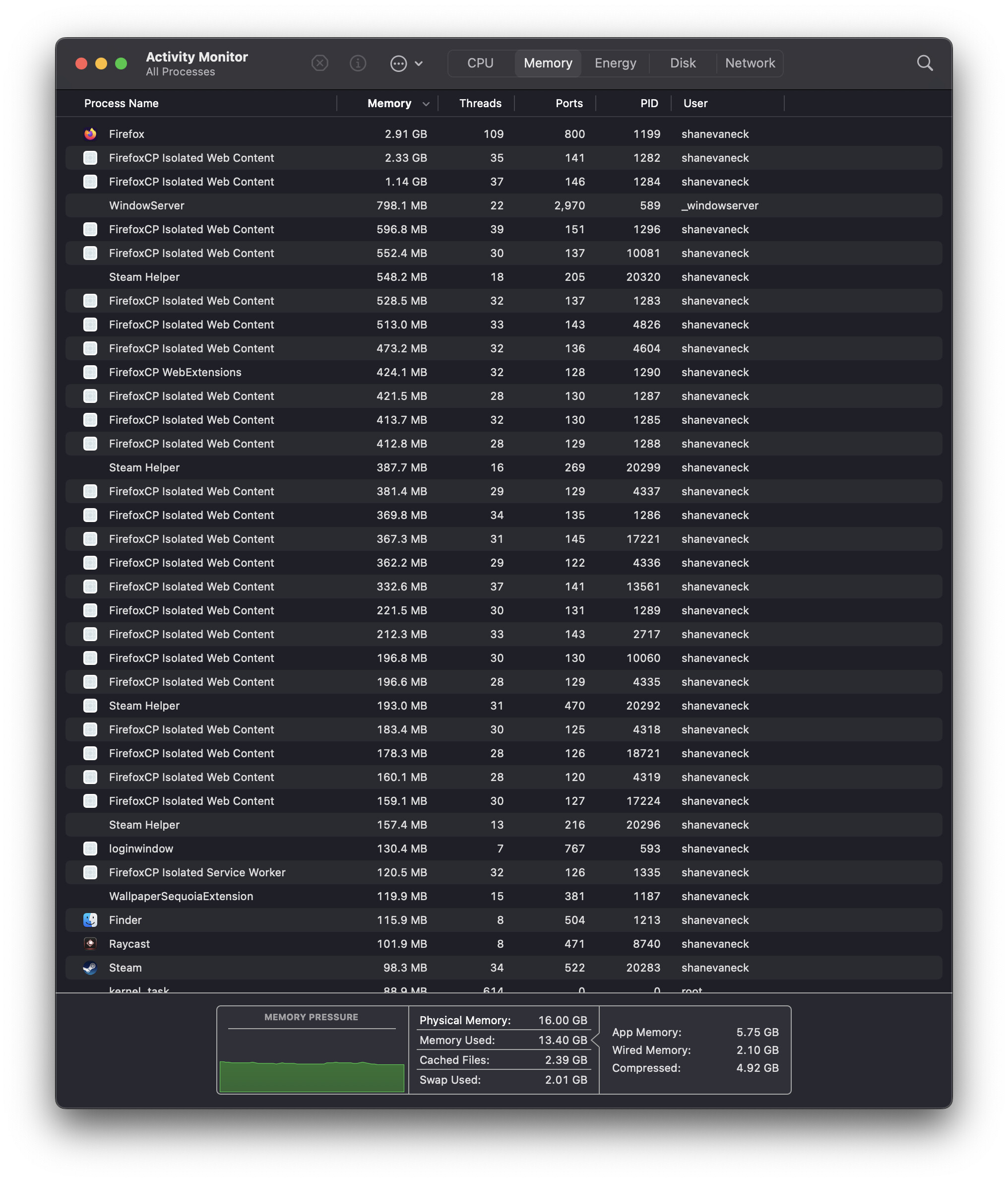
Task: Click the loginwindow process icon
Action: pos(90,849)
